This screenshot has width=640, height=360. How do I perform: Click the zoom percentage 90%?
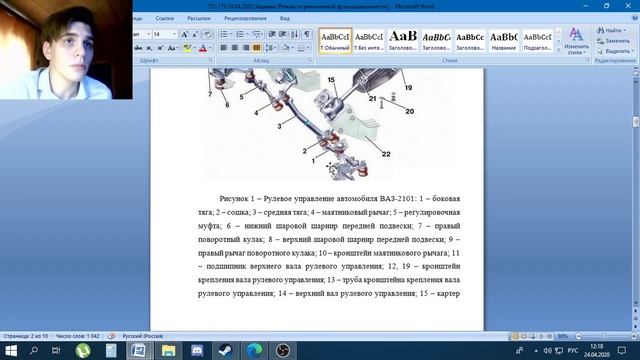pos(563,336)
